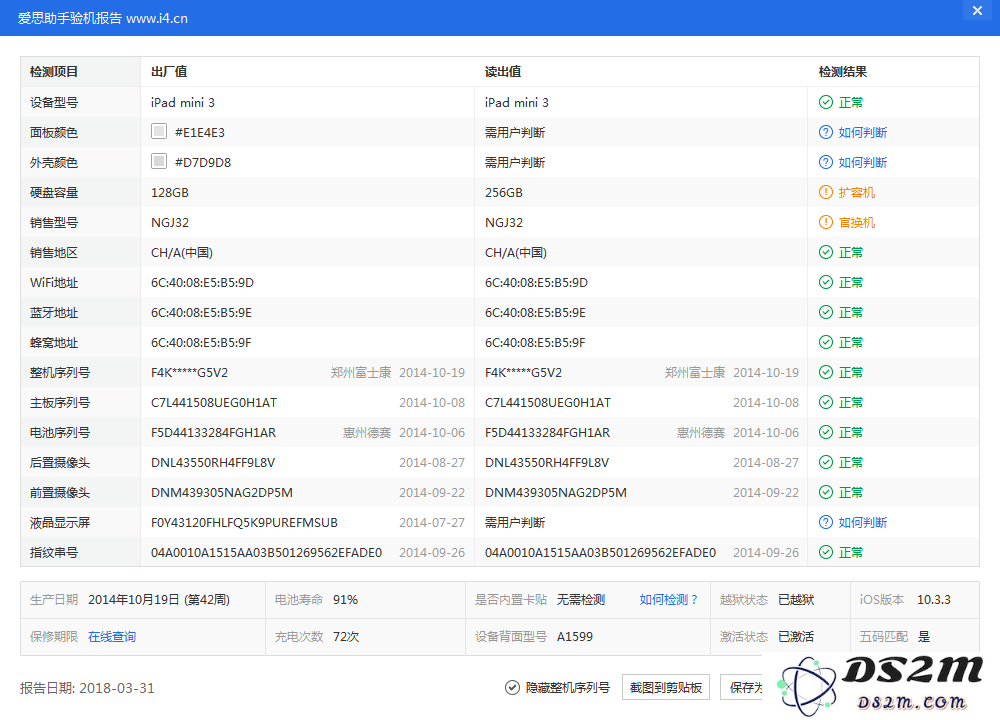Select factory rear camera serial DNL43550RH4FF9L8V
The width and height of the screenshot is (1000, 720).
(x=213, y=462)
